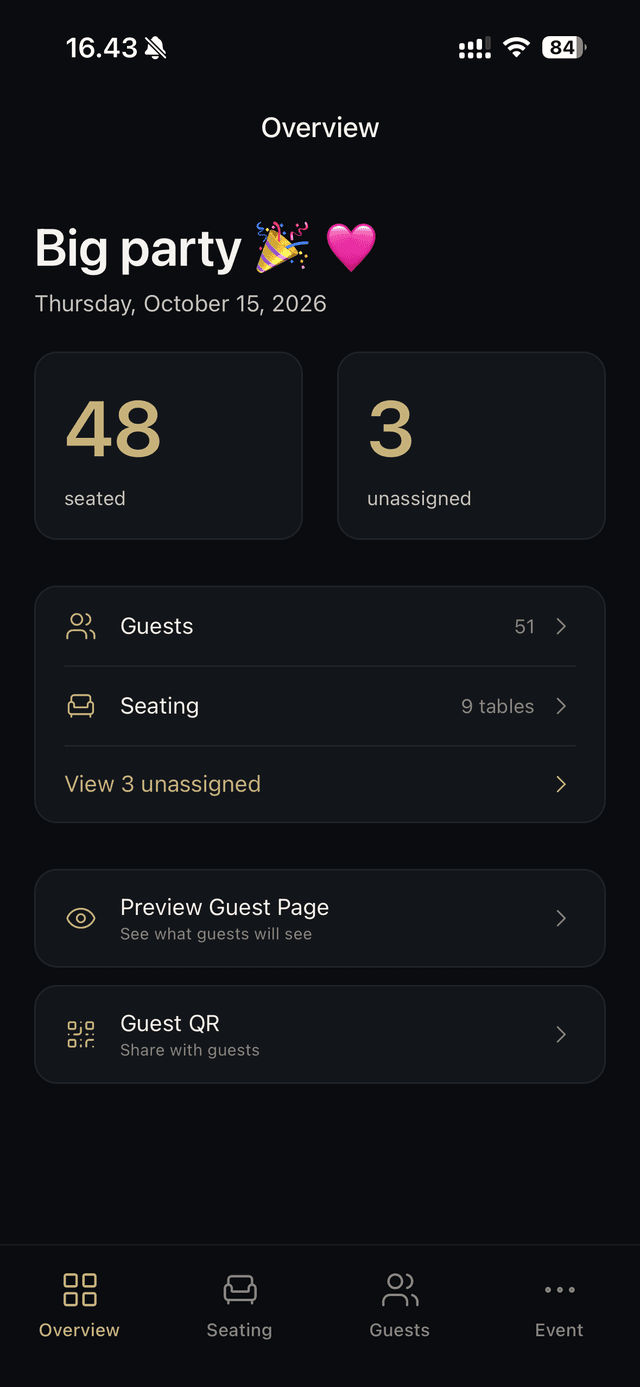The image size is (640, 1387).
Task: Open the chevron next to Guest QR
Action: (560, 1034)
